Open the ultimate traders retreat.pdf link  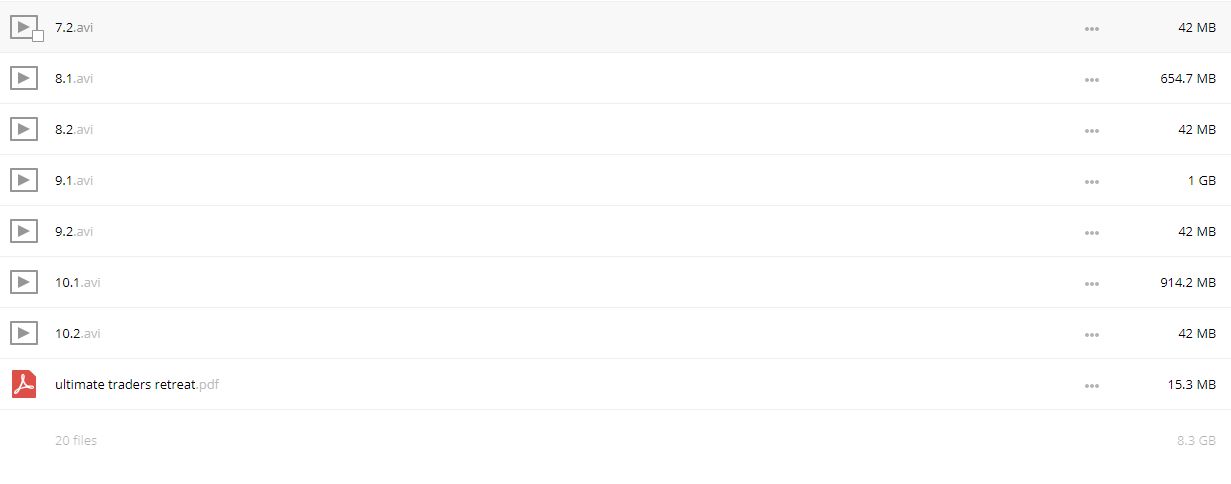[x=137, y=384]
